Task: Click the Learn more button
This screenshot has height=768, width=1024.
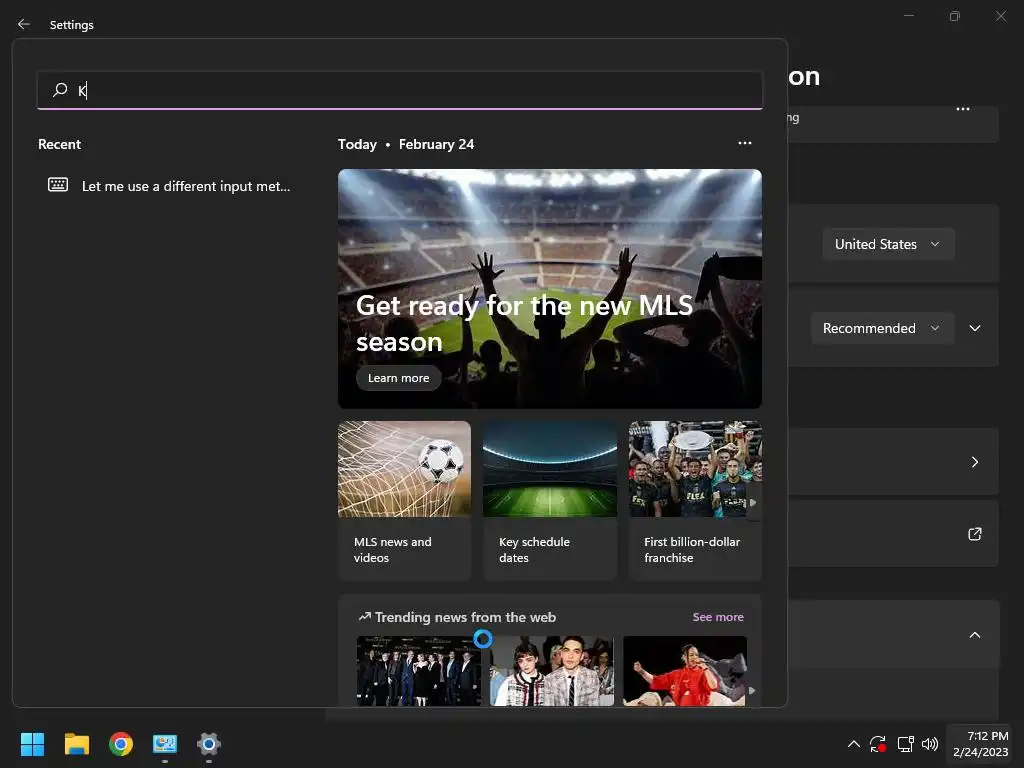Action: 398,378
